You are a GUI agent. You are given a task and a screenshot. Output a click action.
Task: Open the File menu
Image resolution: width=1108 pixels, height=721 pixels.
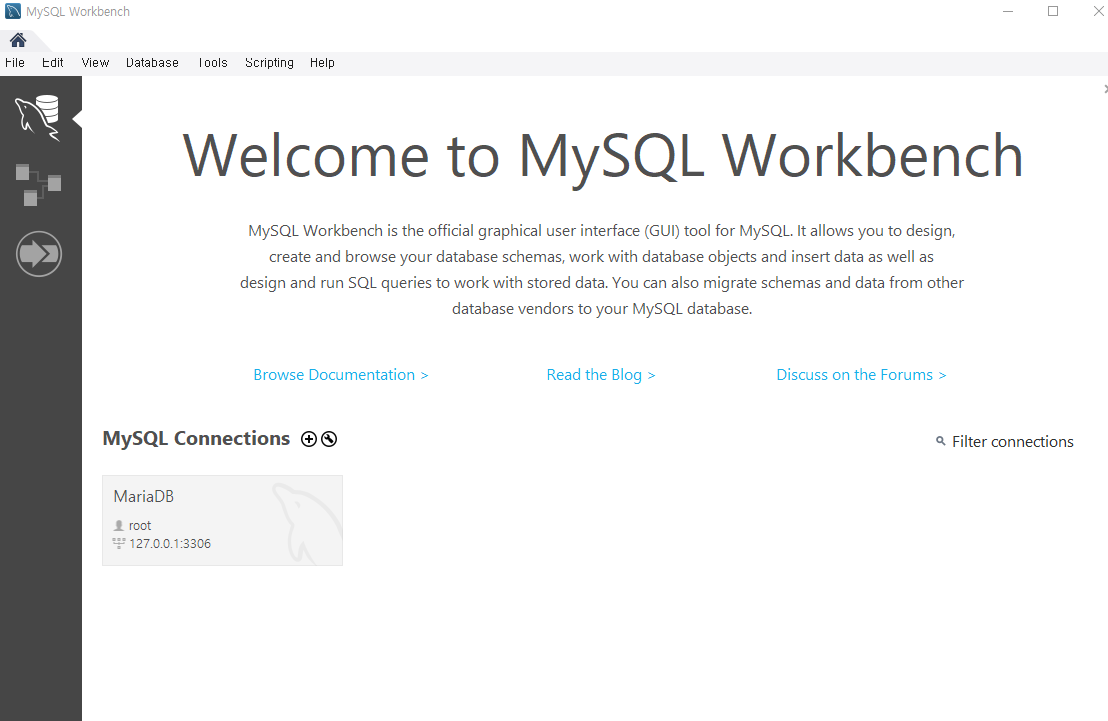(x=15, y=62)
